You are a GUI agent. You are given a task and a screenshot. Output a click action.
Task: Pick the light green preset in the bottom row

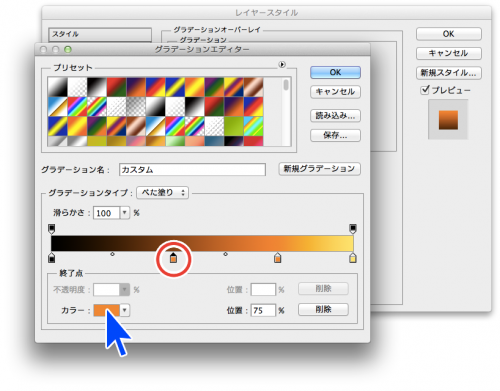[175, 141]
